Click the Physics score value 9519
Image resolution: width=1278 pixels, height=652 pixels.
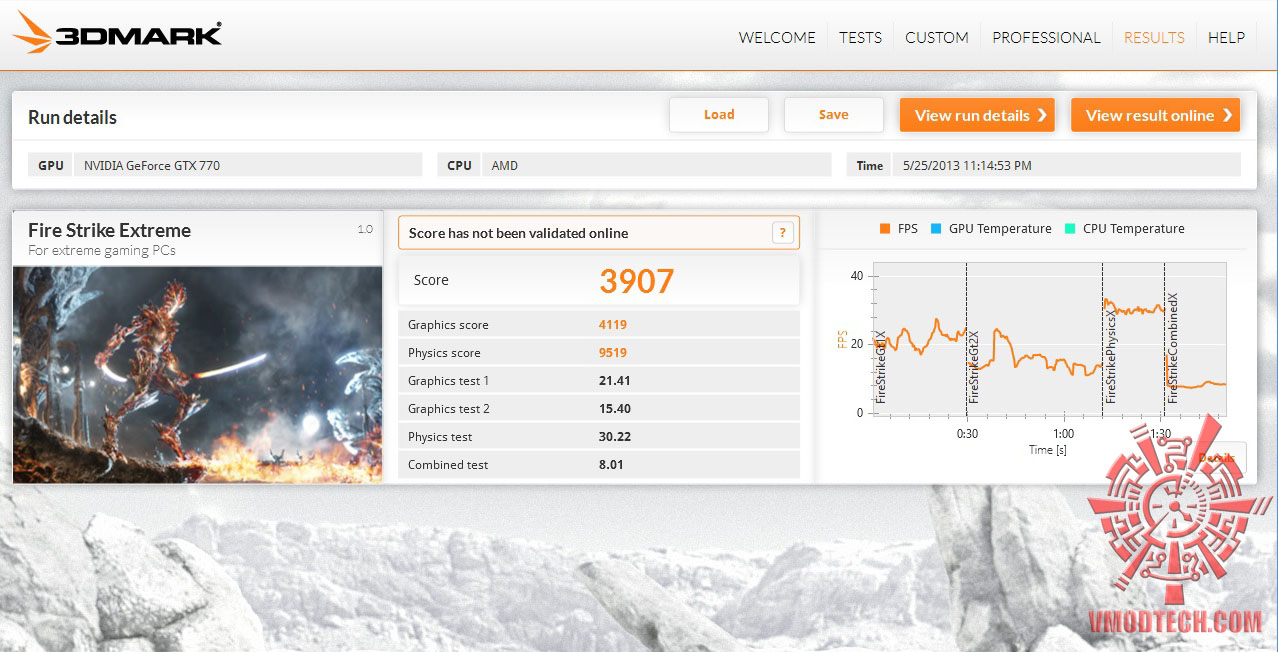click(613, 353)
